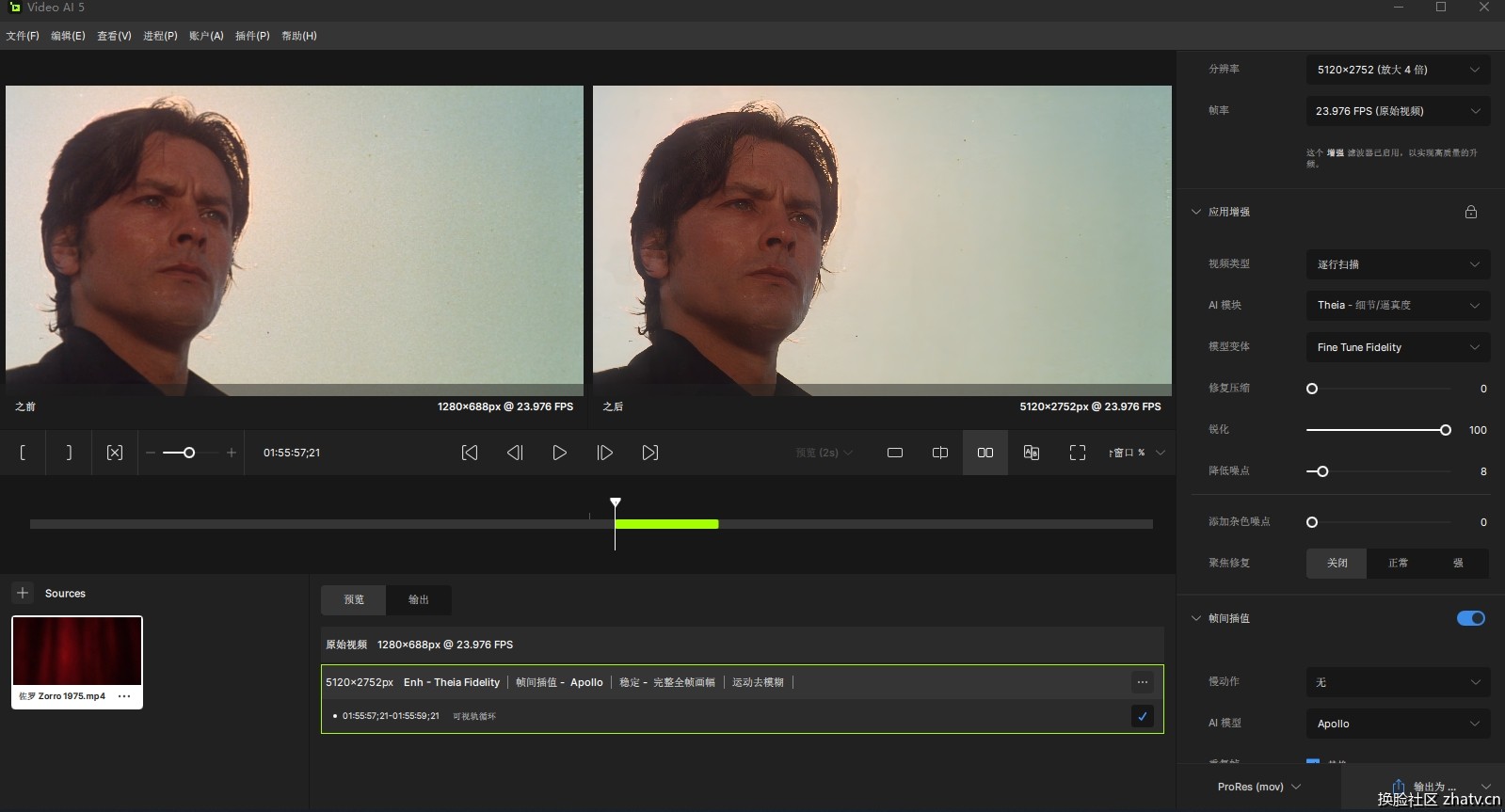1505x812 pixels.
Task: Add a new source with plus icon
Action: (23, 593)
